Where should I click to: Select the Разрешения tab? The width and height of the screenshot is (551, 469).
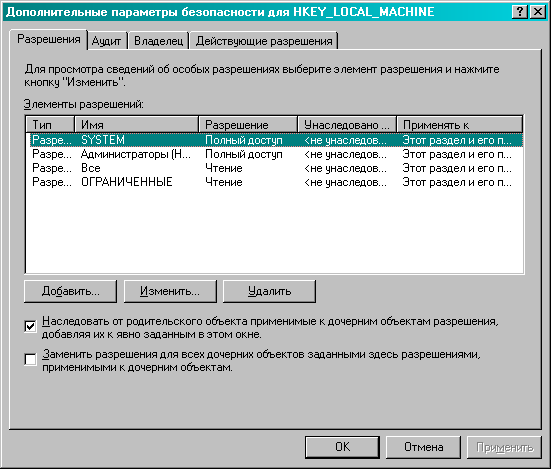tap(49, 39)
